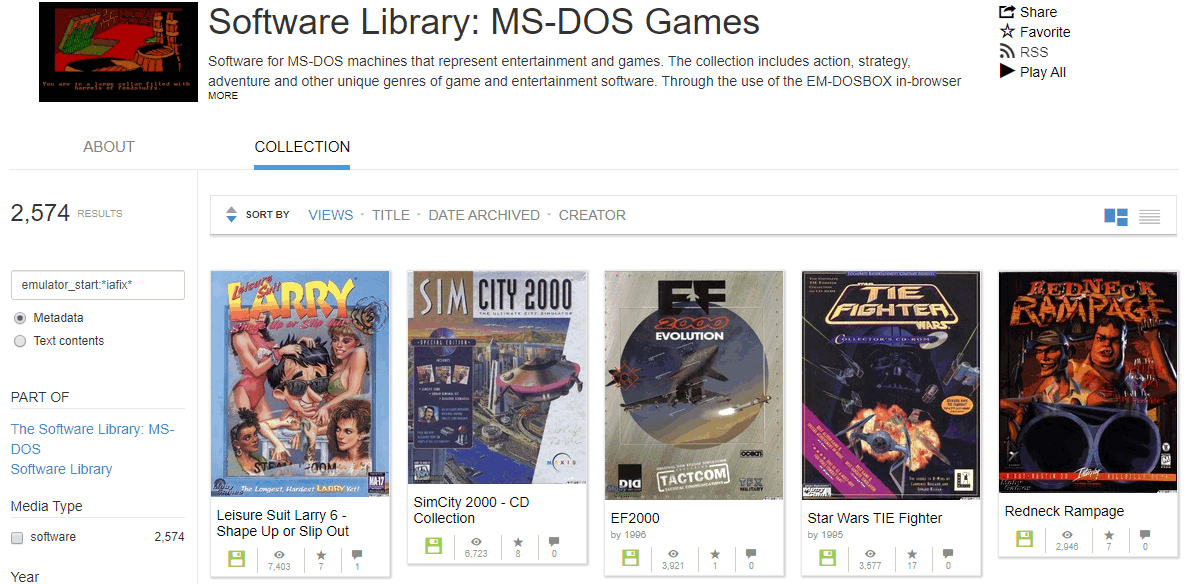Check the software media type checkbox
The width and height of the screenshot is (1189, 584).
tap(17, 537)
